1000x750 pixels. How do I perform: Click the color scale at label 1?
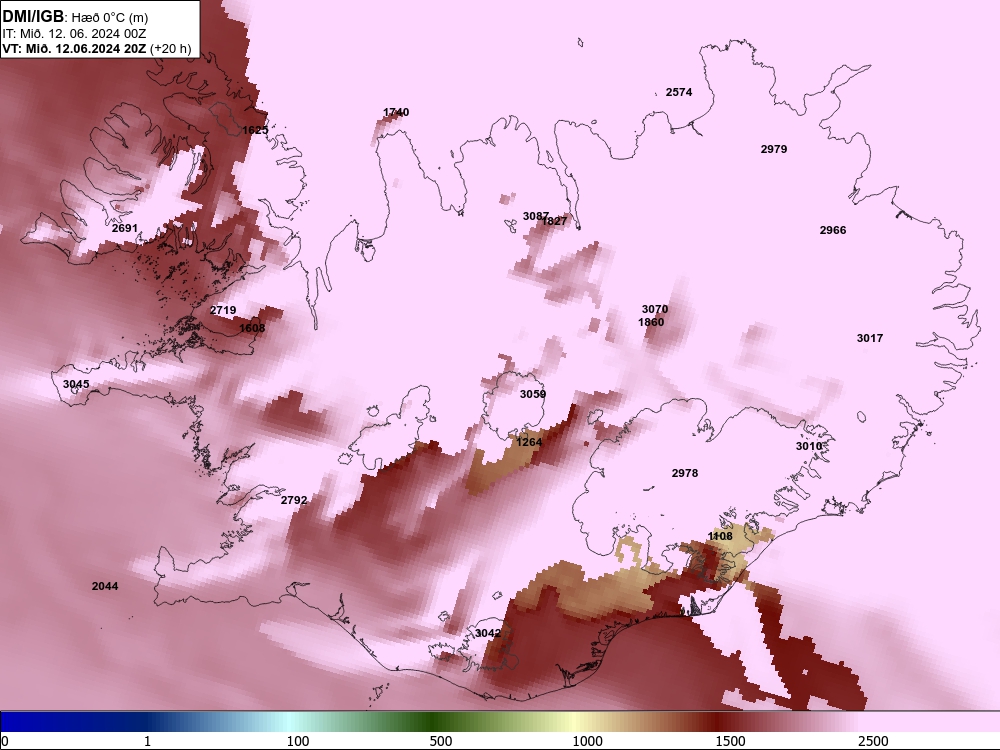tap(147, 741)
